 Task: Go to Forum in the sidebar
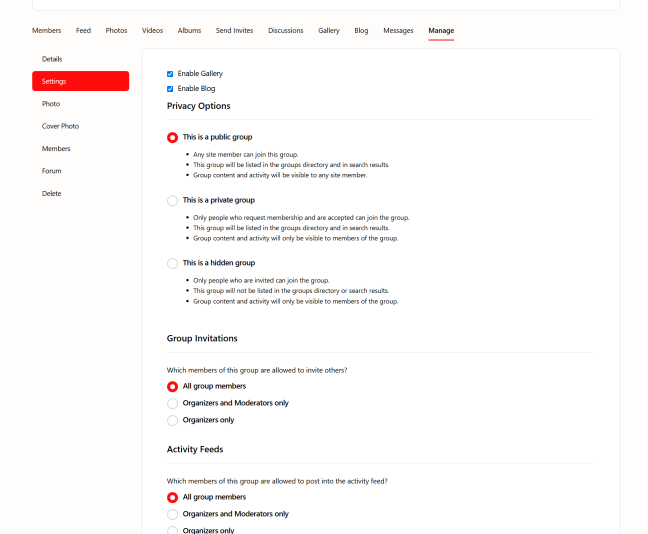(x=51, y=171)
